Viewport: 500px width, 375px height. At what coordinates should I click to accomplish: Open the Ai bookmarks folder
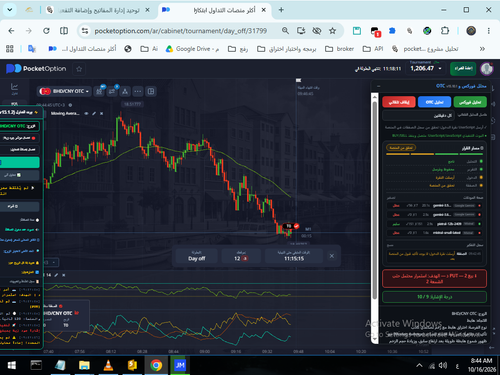pyautogui.click(x=149, y=49)
